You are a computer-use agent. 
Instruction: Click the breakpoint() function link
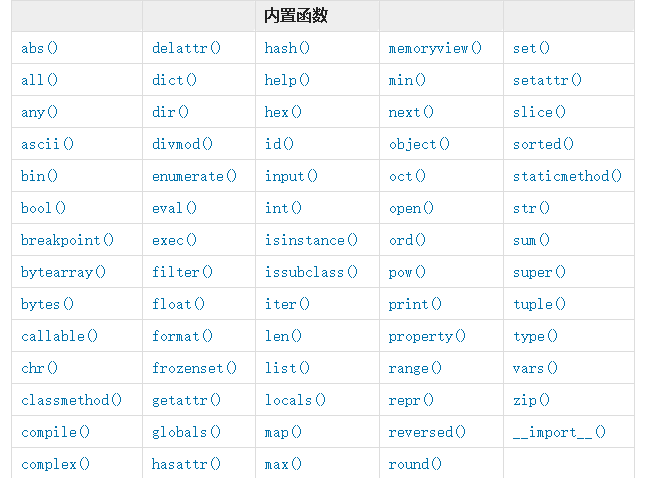[x=68, y=240]
